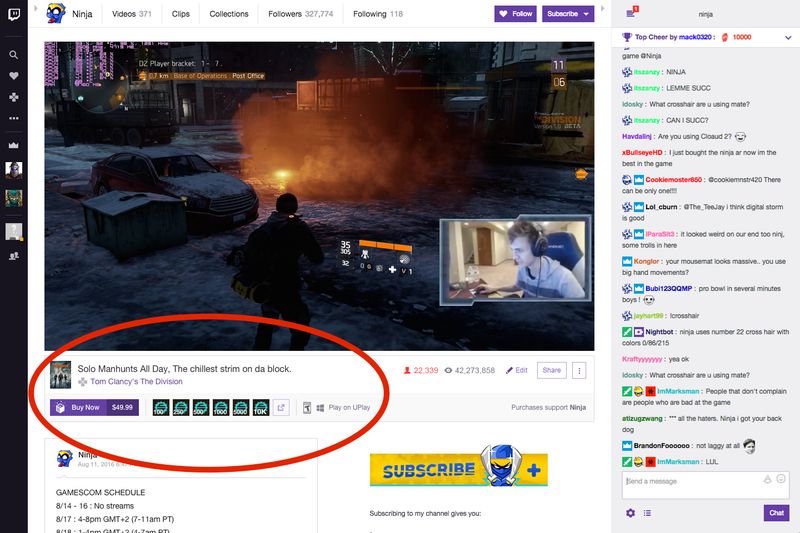Click the Havdalinj username in chat
The width and height of the screenshot is (800, 533).
(637, 136)
